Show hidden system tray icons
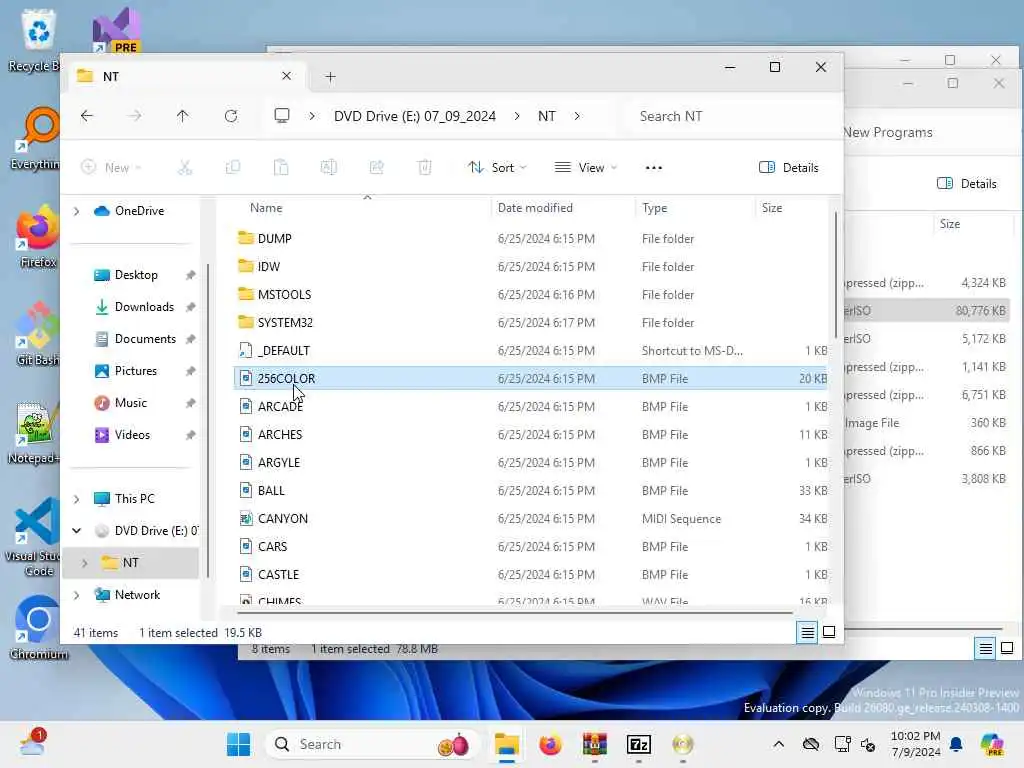The height and width of the screenshot is (768, 1024). point(778,744)
